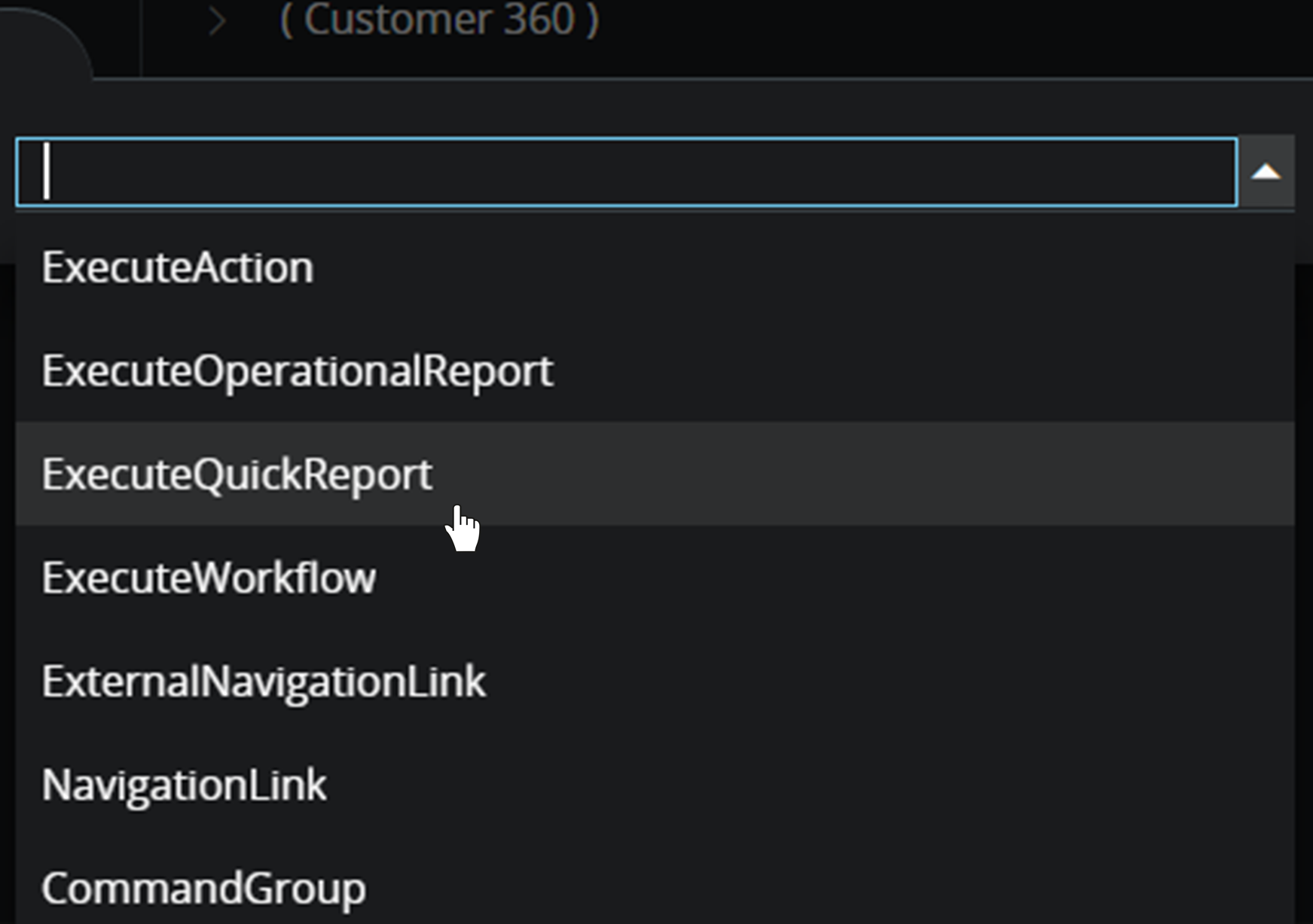The height and width of the screenshot is (924, 1313).
Task: Choose ExternalNavigationLink from the options
Action: tap(264, 682)
